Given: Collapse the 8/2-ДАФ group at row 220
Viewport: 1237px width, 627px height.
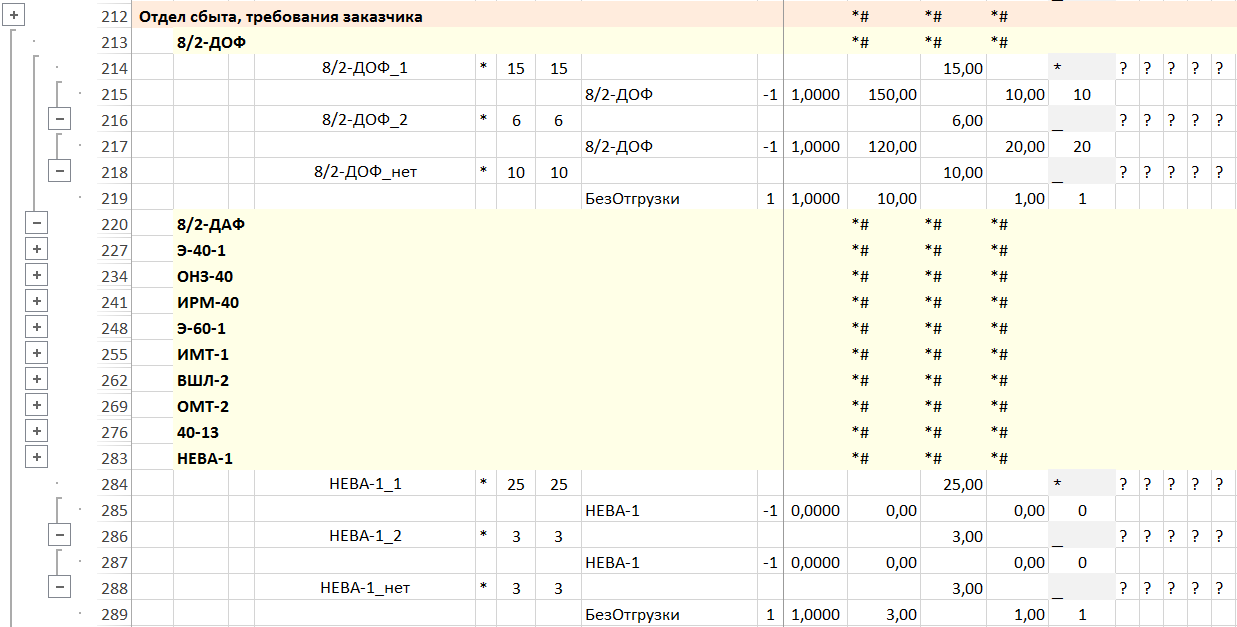Looking at the screenshot, I should point(36,223).
